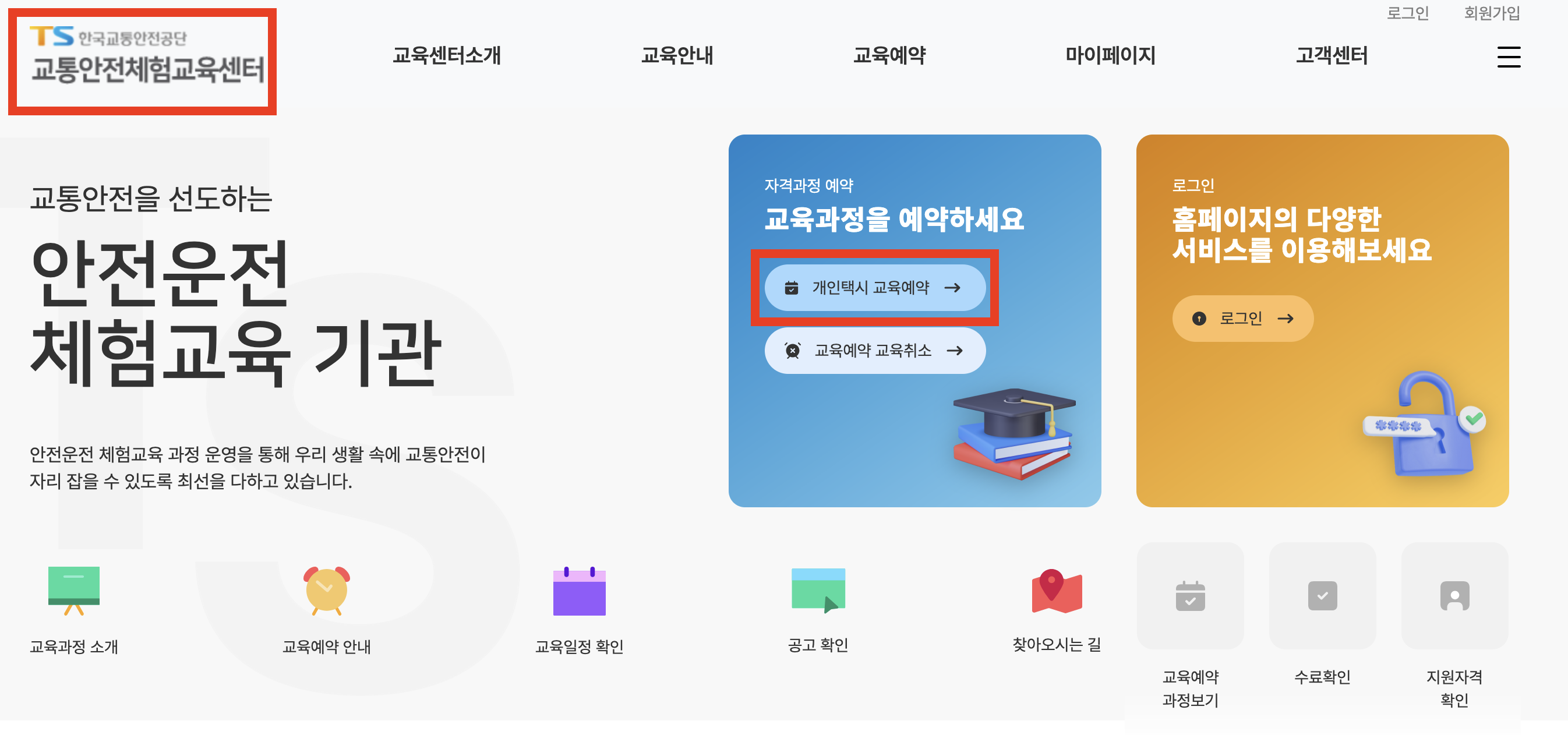Select the 수료확인 checkmark tile
Image resolution: width=1568 pixels, height=735 pixels.
point(1322,595)
